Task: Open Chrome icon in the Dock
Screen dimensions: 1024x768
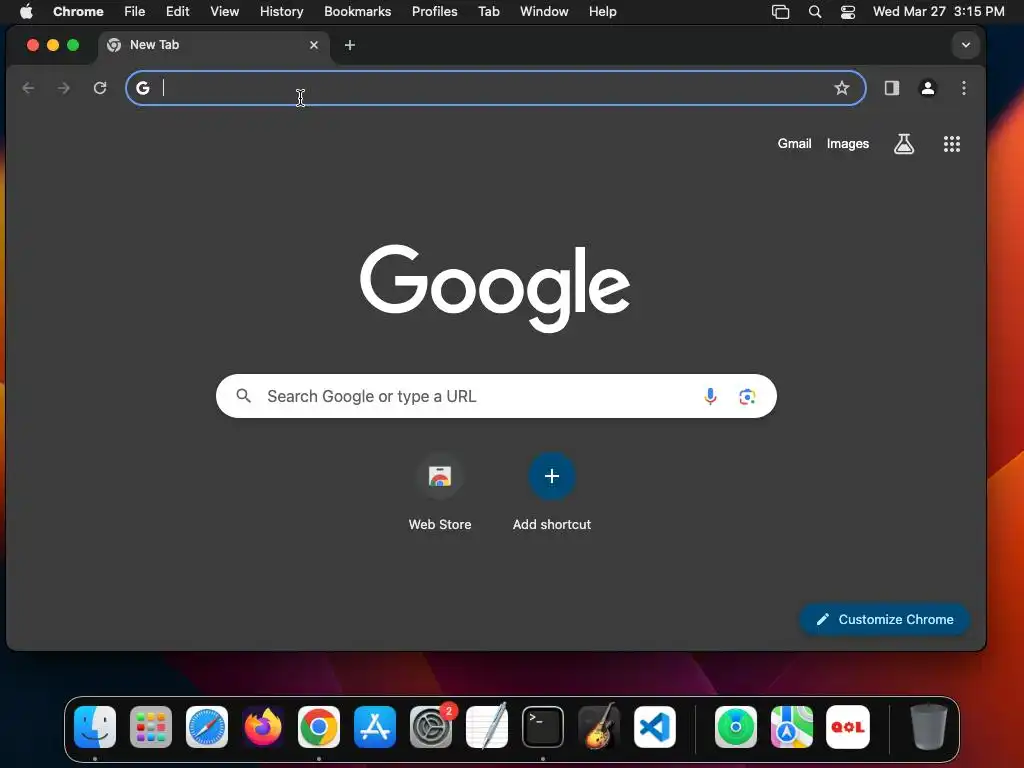Action: (319, 727)
